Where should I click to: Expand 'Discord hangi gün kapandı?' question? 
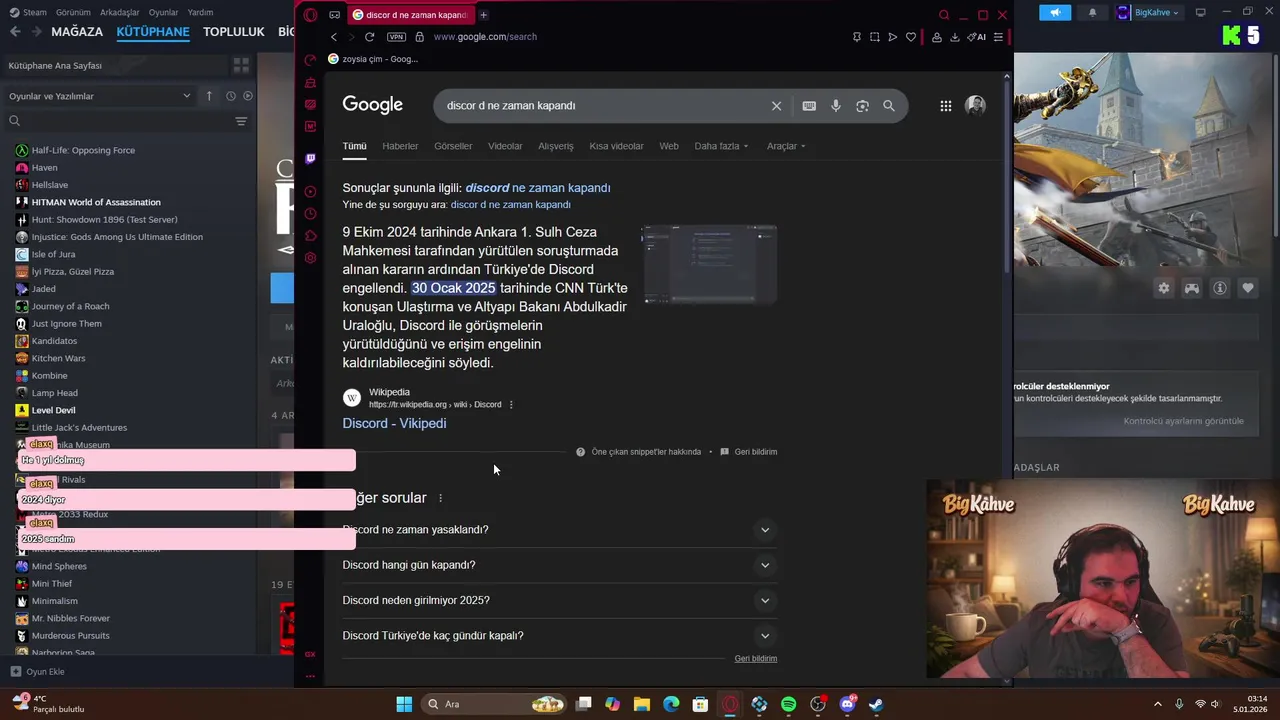click(x=559, y=565)
